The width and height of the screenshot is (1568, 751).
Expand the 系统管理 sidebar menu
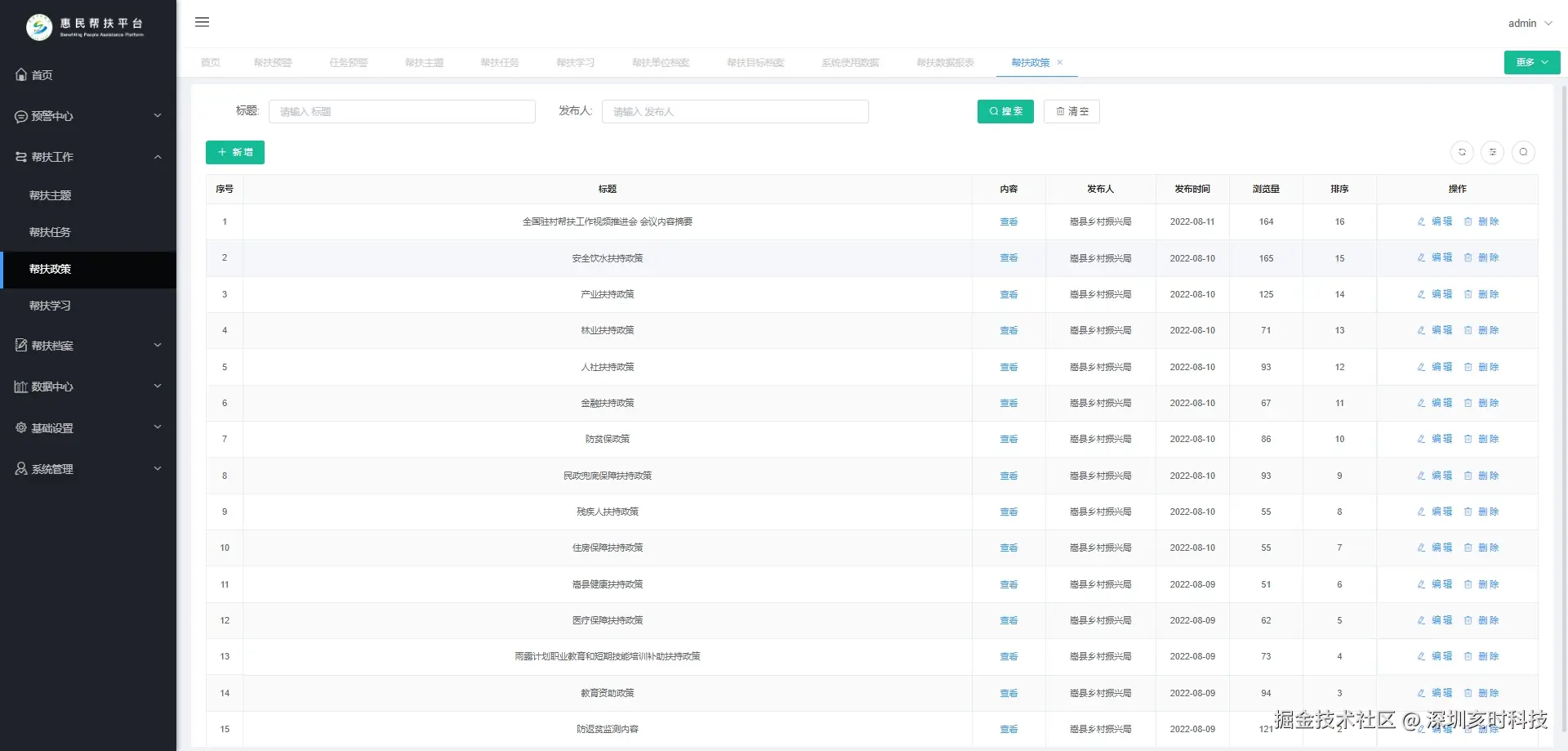[88, 469]
